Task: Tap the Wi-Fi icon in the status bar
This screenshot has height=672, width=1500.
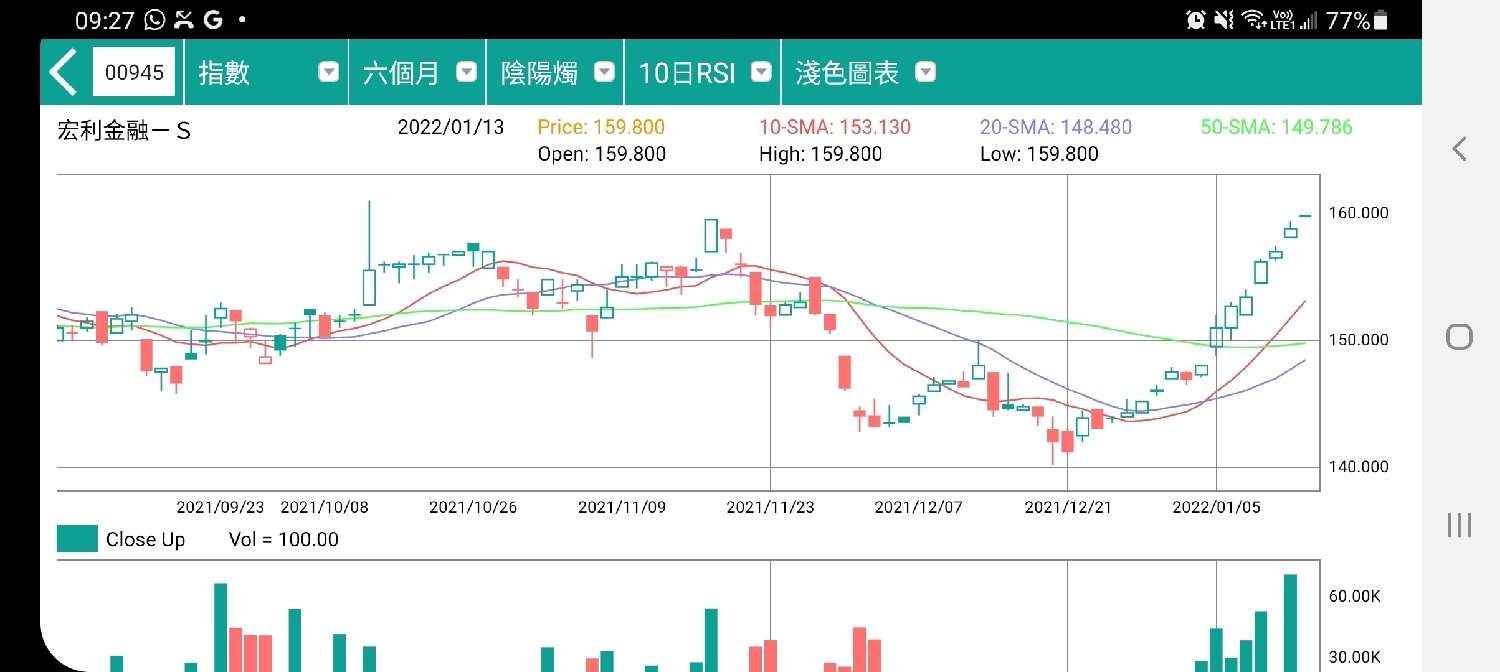Action: 1252,20
